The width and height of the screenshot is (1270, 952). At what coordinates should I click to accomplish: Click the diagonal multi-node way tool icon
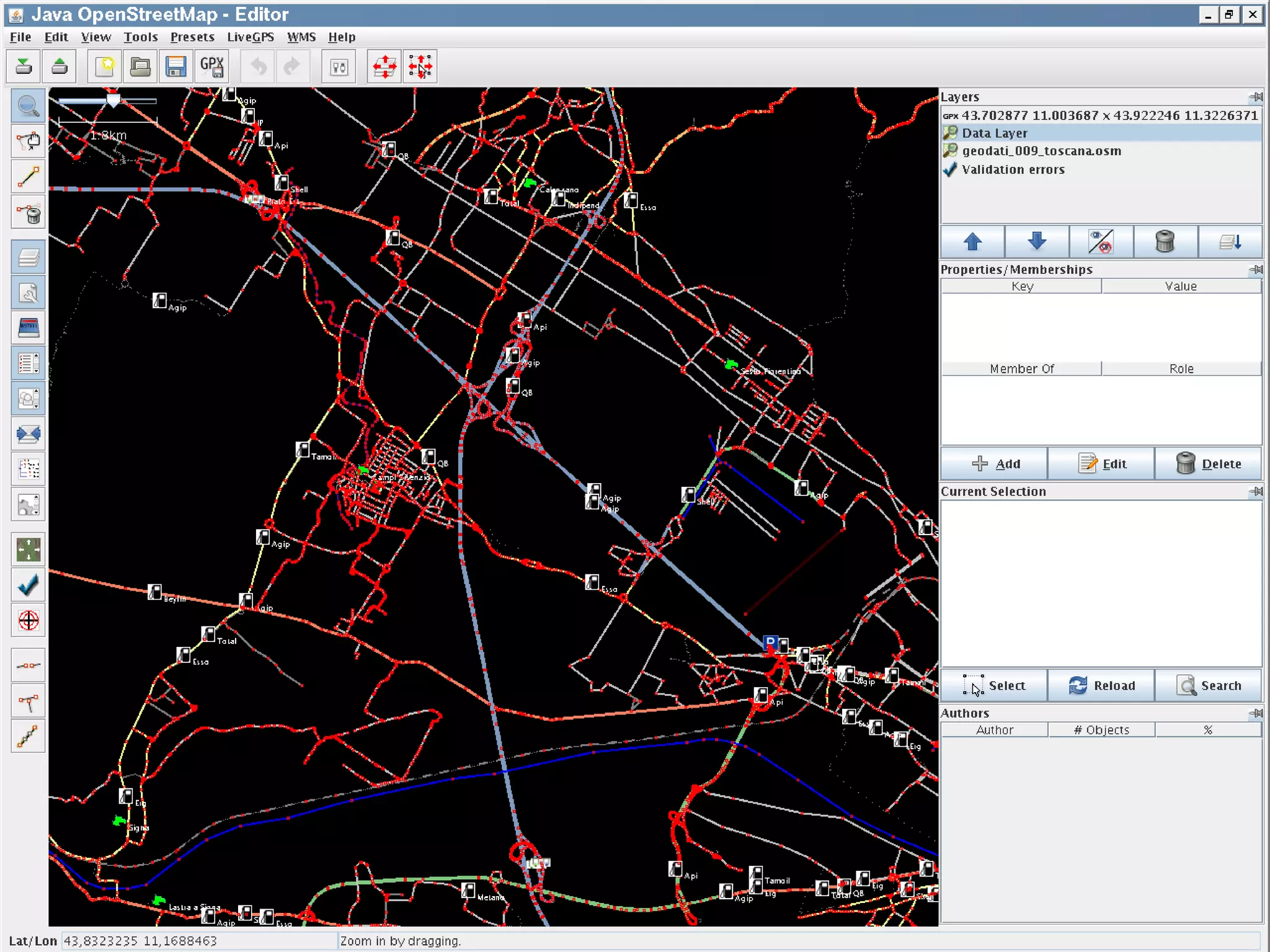pos(29,737)
